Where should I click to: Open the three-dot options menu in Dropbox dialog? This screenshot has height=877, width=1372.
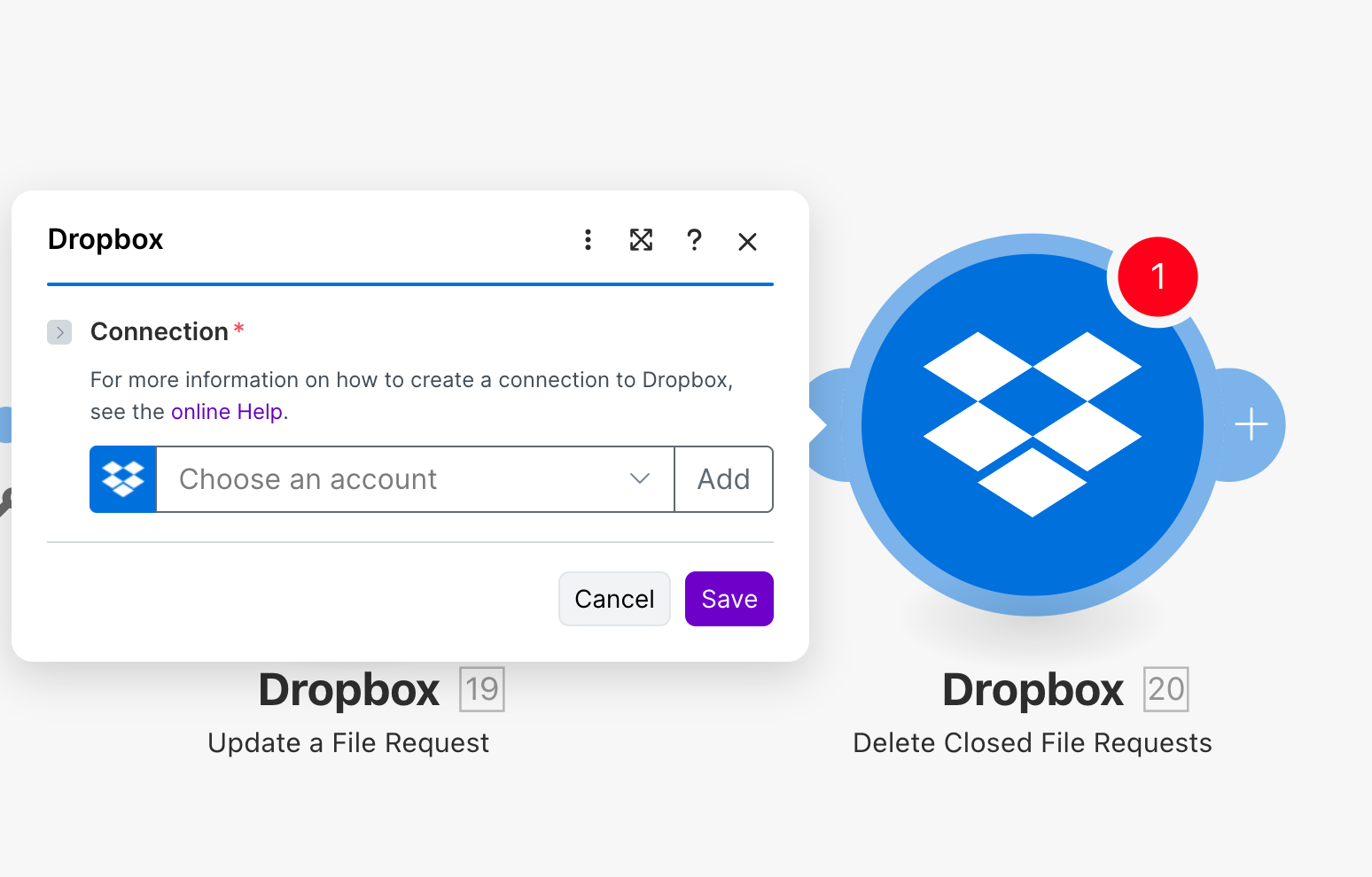click(588, 240)
